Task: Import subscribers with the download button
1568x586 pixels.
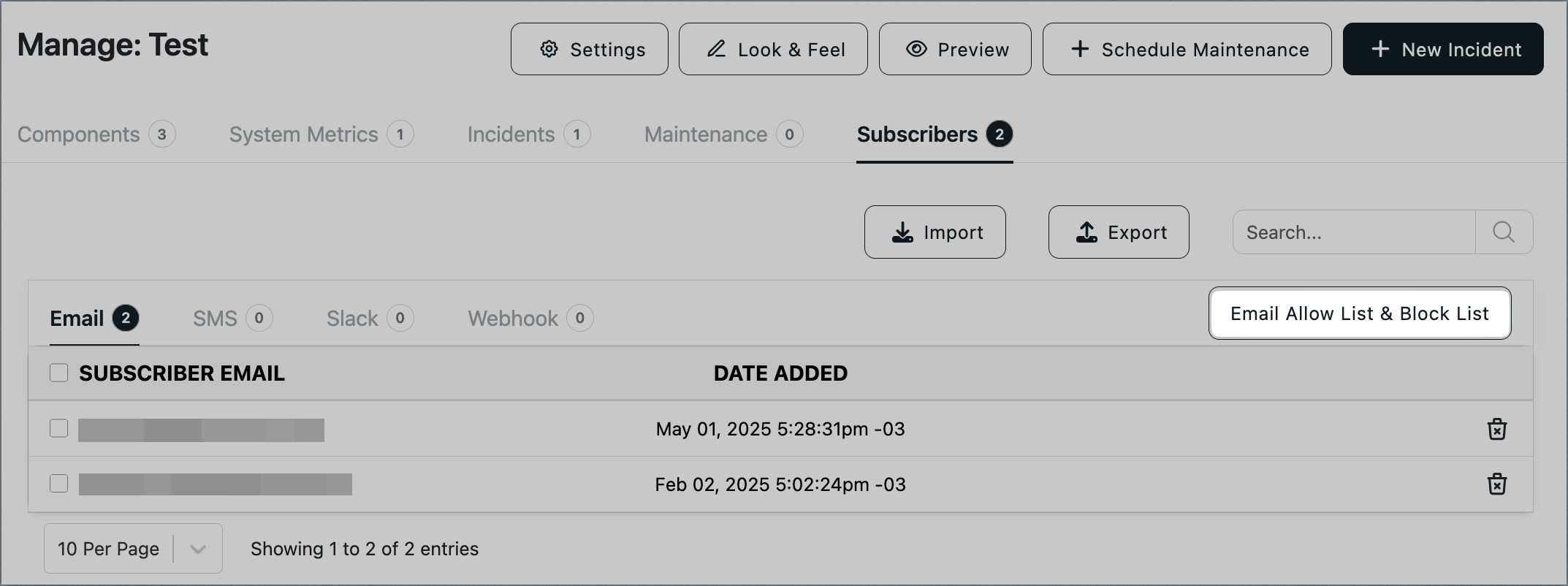Action: (935, 232)
